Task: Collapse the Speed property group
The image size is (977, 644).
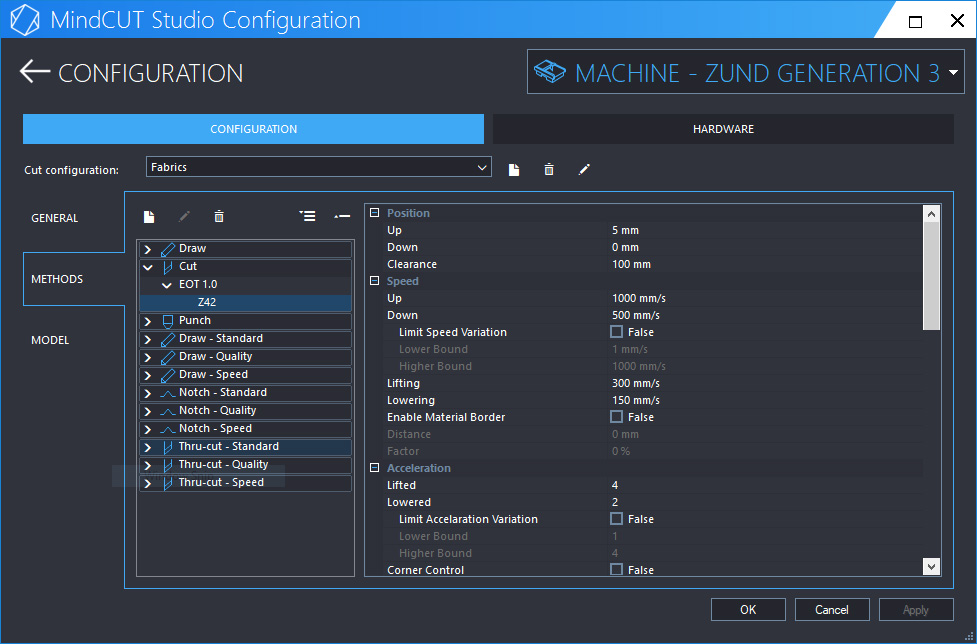Action: [374, 281]
